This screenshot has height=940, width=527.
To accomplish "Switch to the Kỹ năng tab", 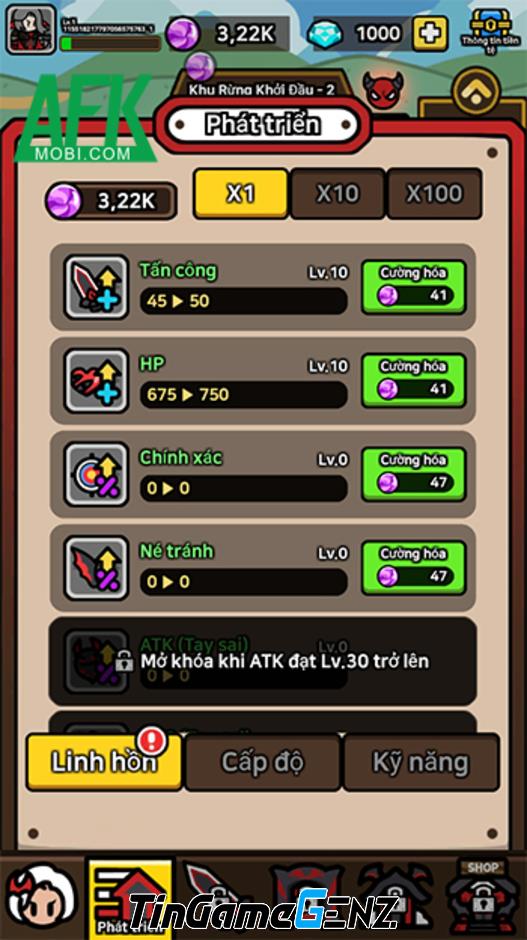I will (421, 762).
